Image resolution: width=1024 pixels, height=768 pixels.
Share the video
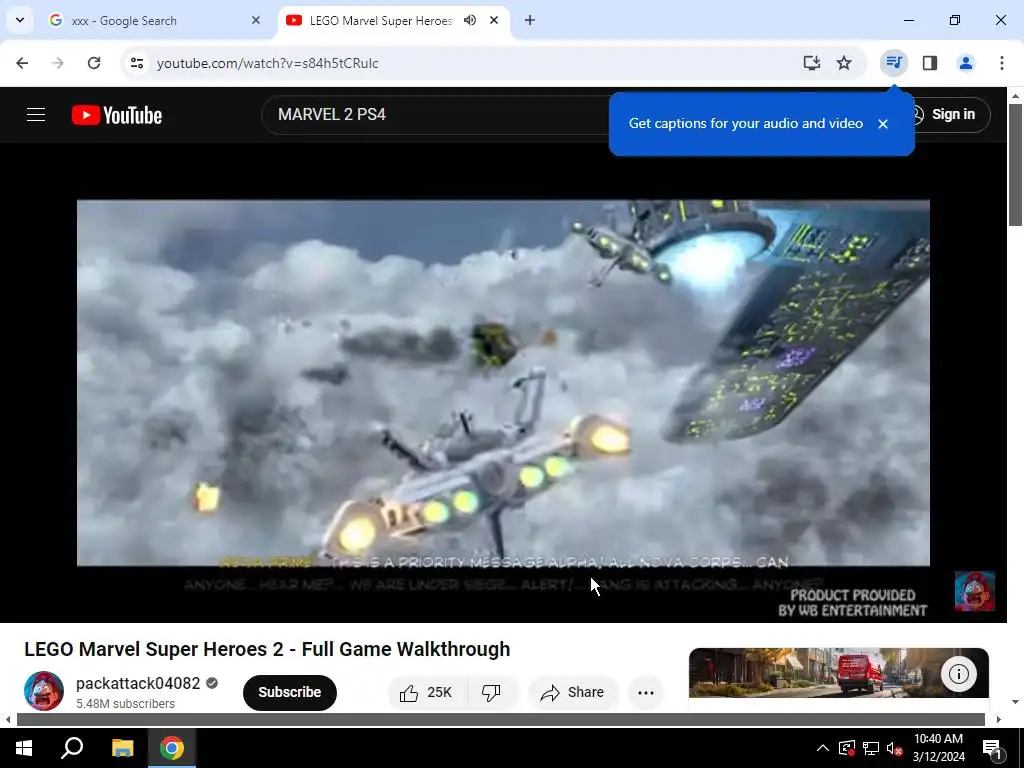[x=573, y=692]
